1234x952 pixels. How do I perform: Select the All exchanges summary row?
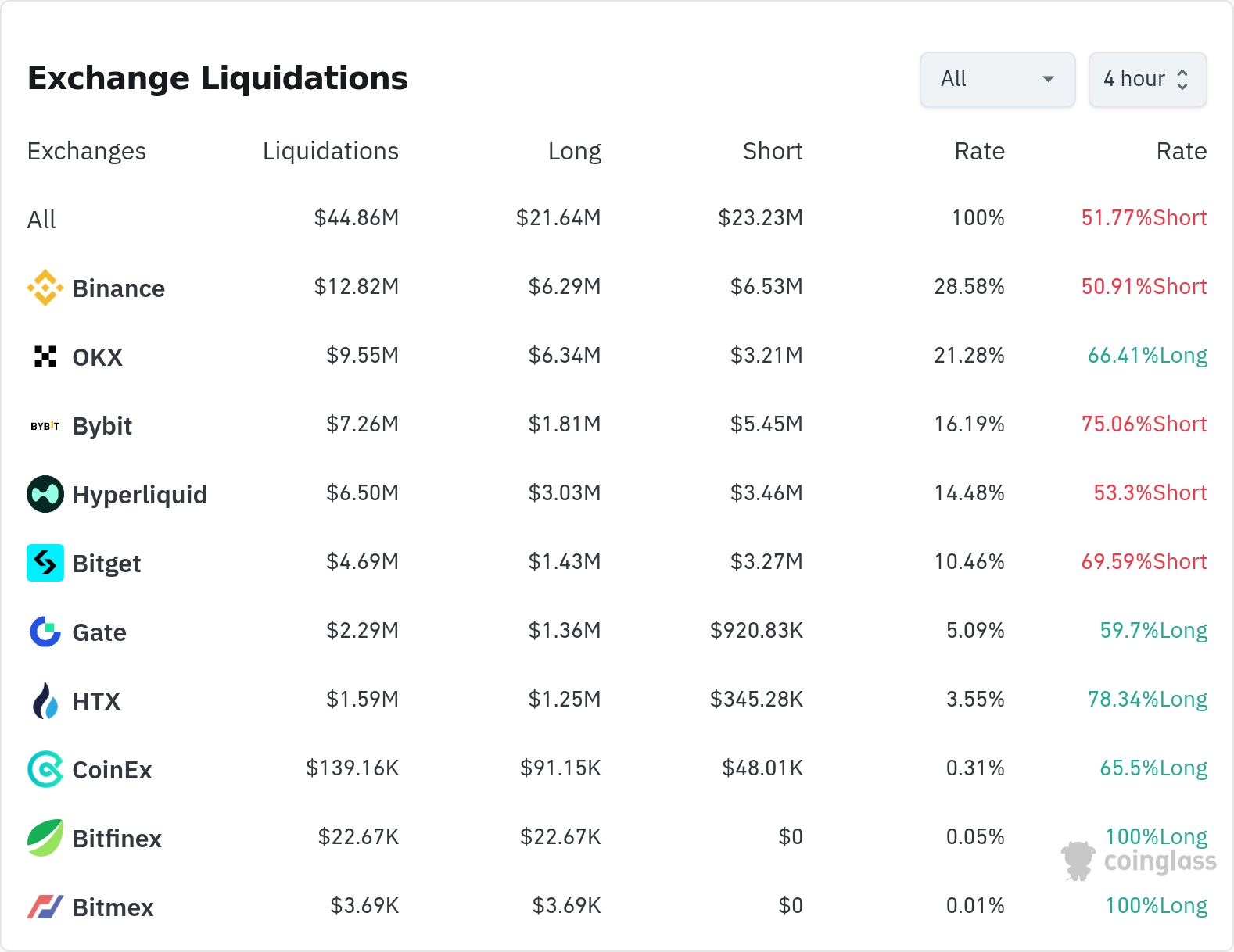pos(41,220)
